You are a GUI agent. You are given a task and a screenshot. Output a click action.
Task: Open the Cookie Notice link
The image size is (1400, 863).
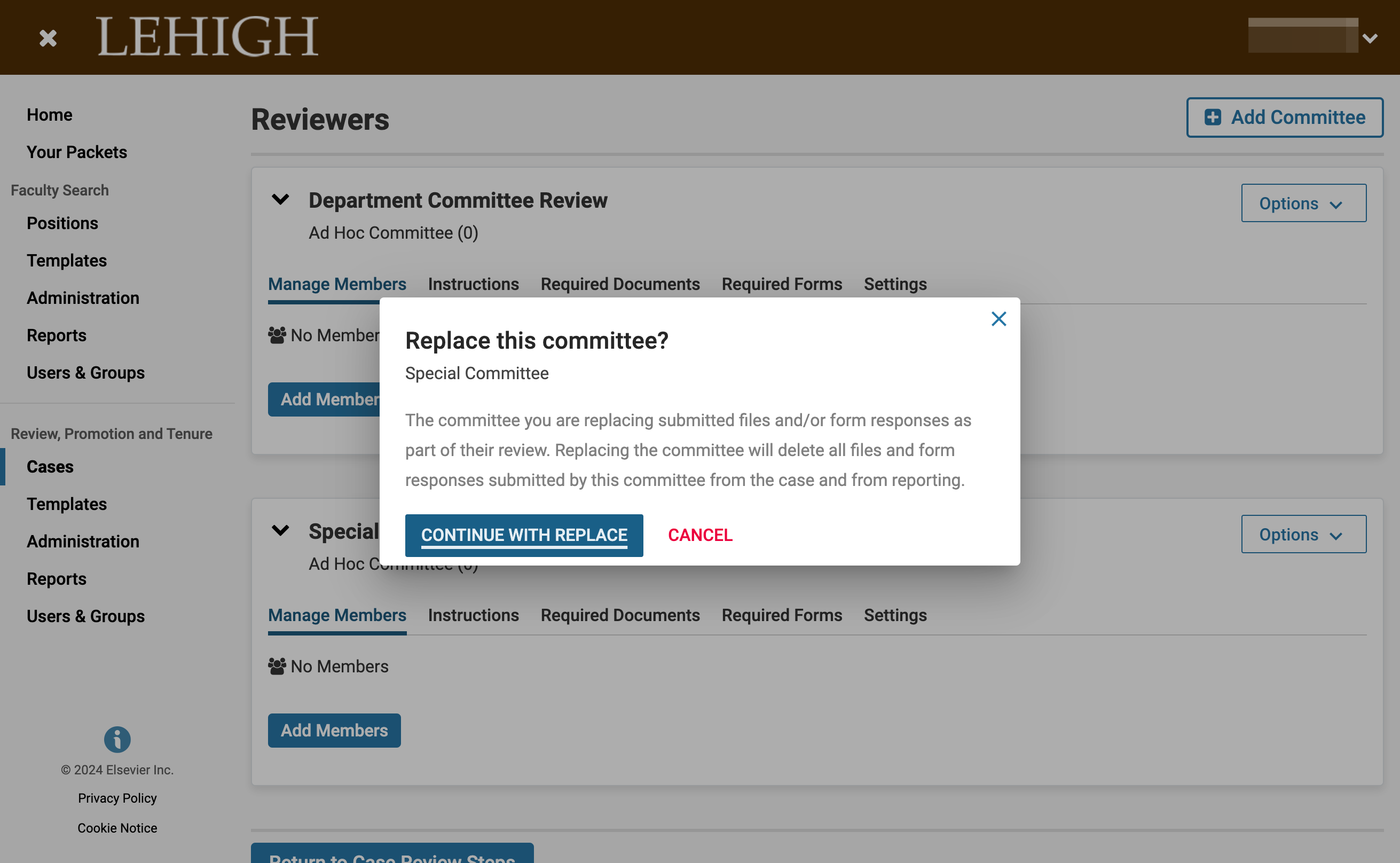(117, 828)
